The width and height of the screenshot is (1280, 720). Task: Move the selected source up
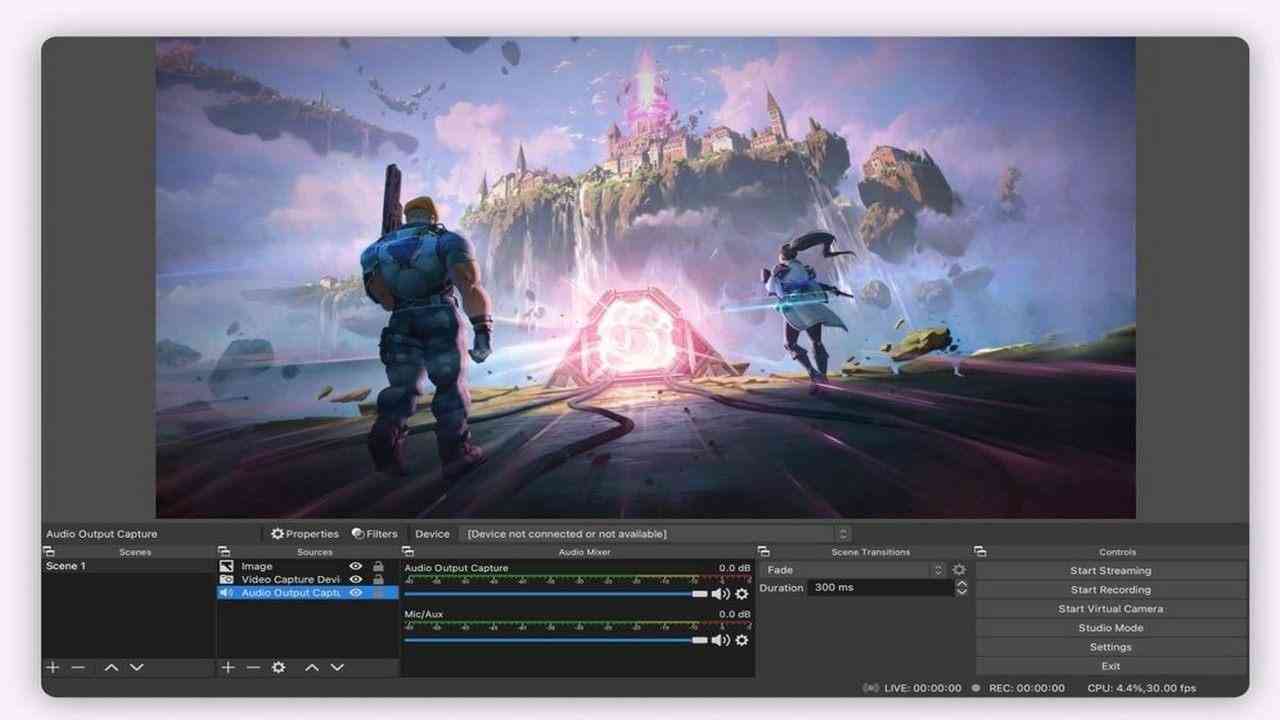click(x=312, y=667)
